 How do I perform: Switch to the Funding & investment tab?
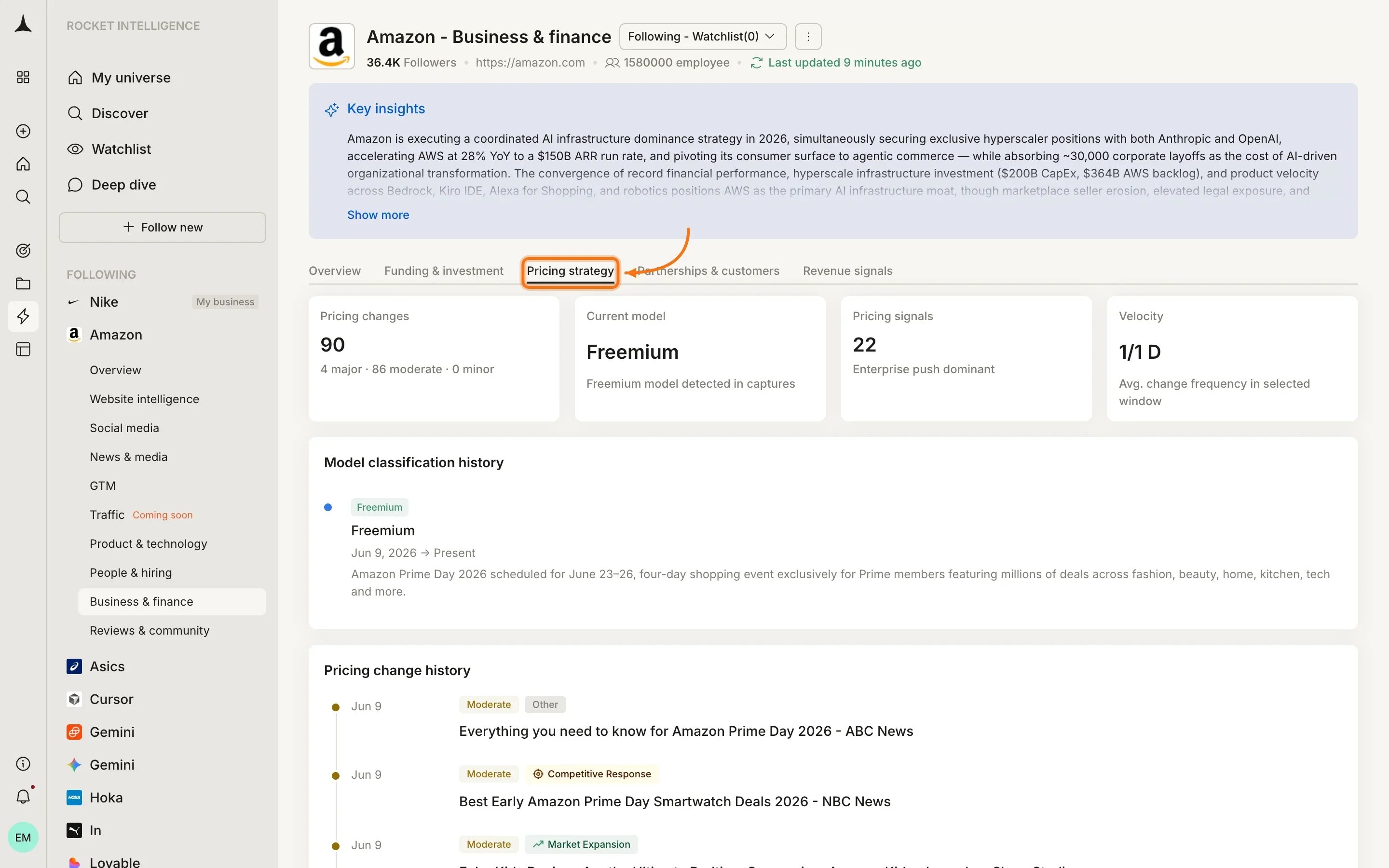pyautogui.click(x=444, y=271)
